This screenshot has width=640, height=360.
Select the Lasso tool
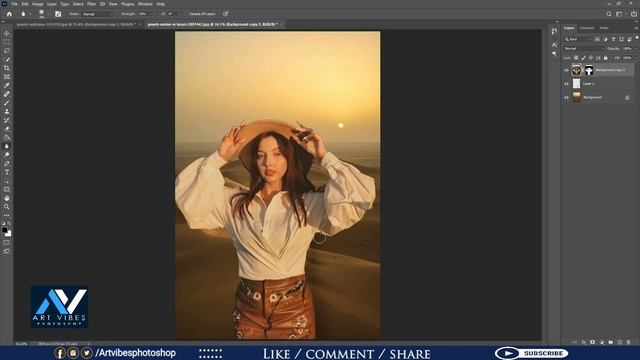tap(7, 51)
